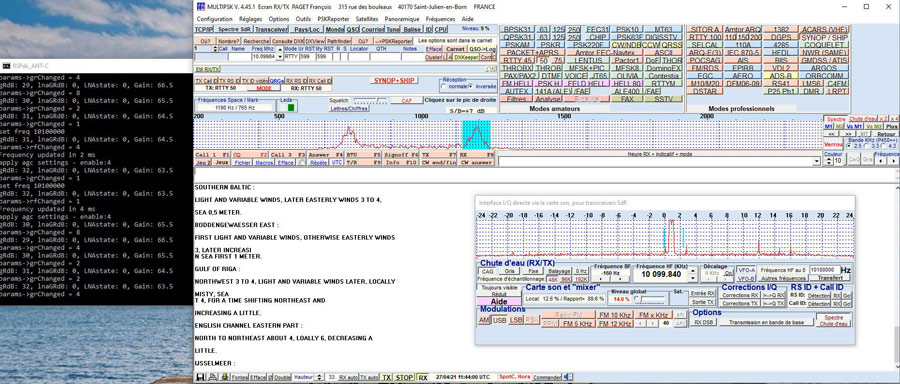
Task: Open the Panoramique menu
Action: pos(402,19)
